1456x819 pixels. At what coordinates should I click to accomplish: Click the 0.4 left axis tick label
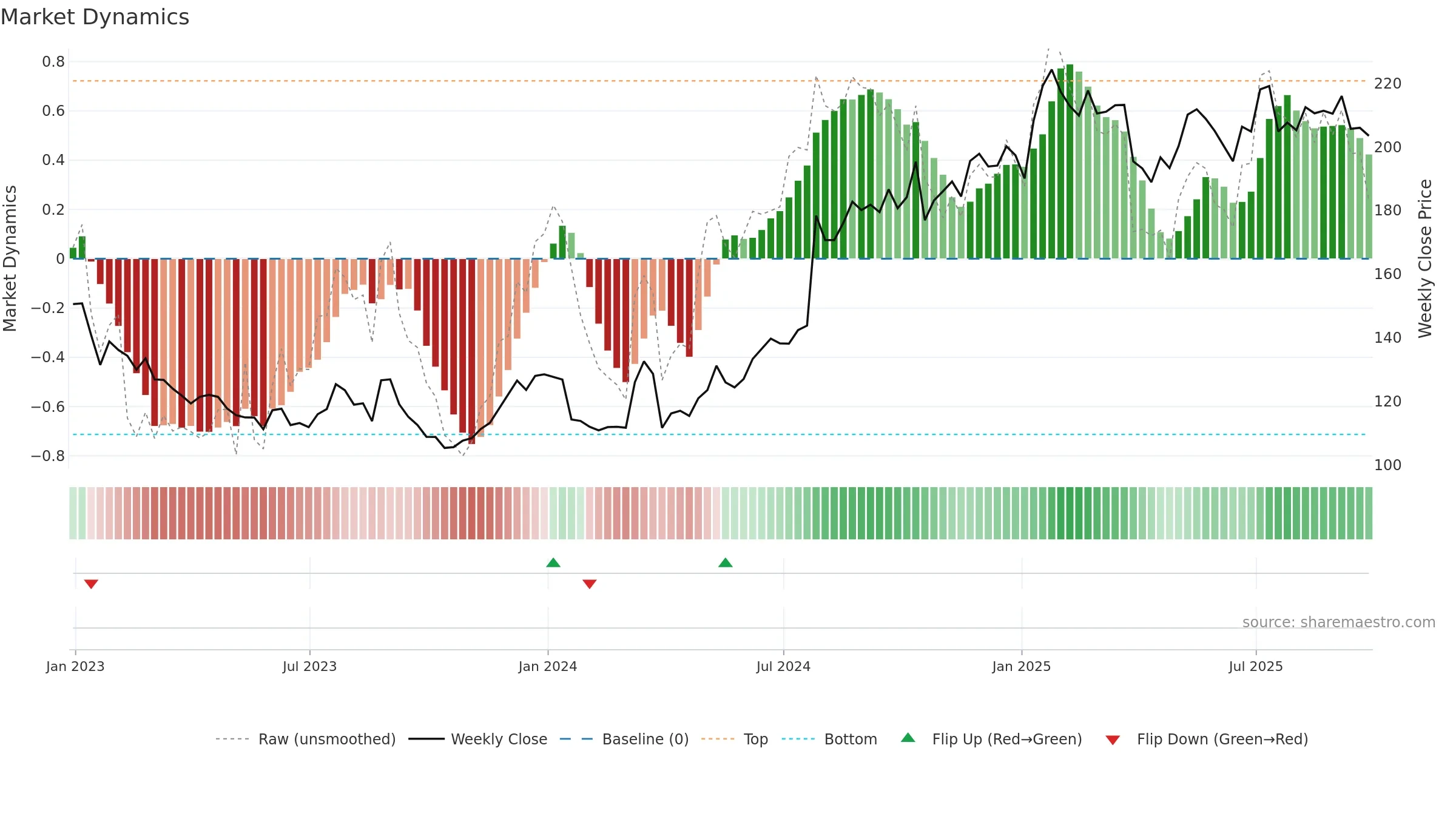(x=53, y=160)
